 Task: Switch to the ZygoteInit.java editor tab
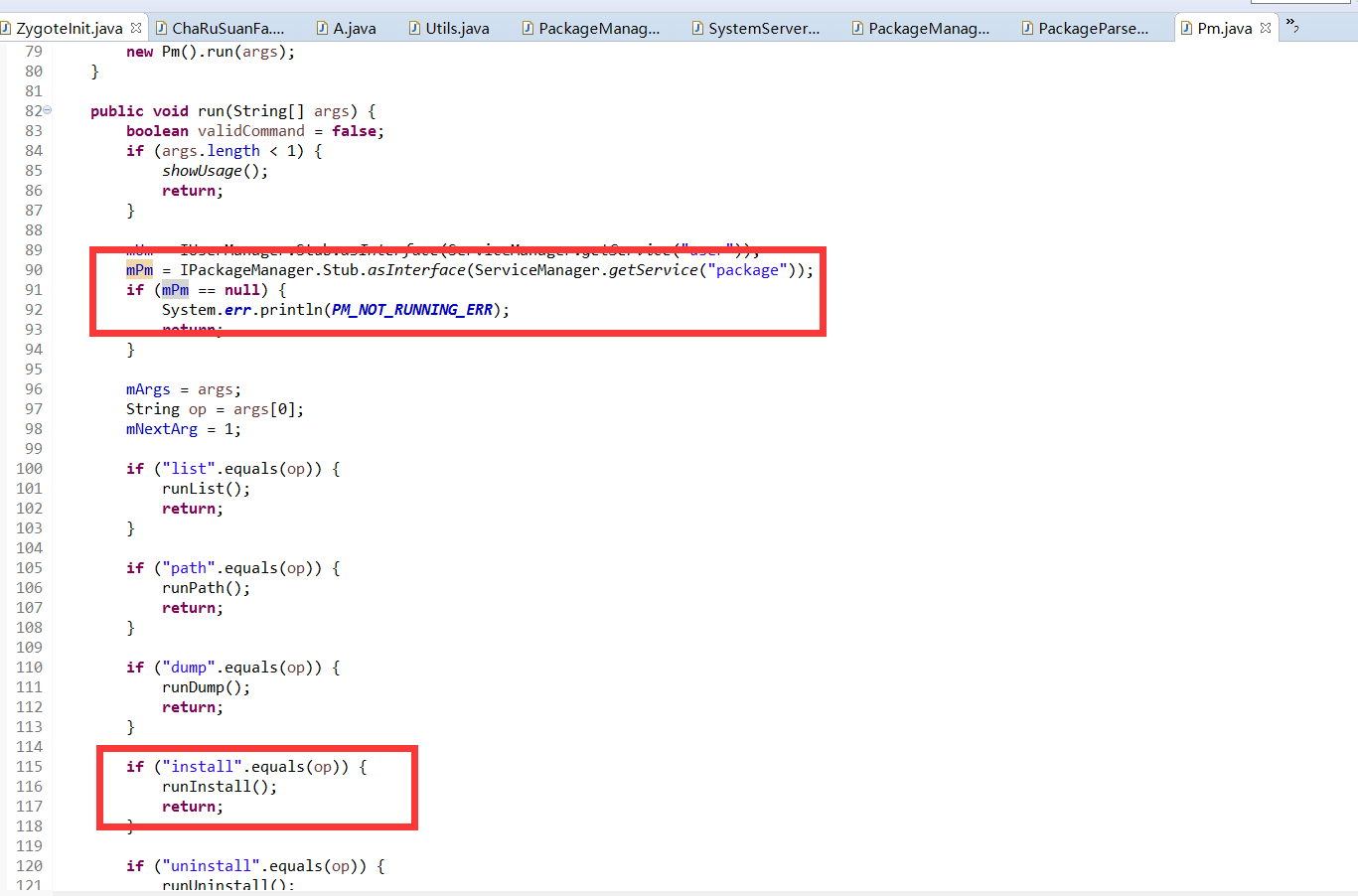pos(69,28)
